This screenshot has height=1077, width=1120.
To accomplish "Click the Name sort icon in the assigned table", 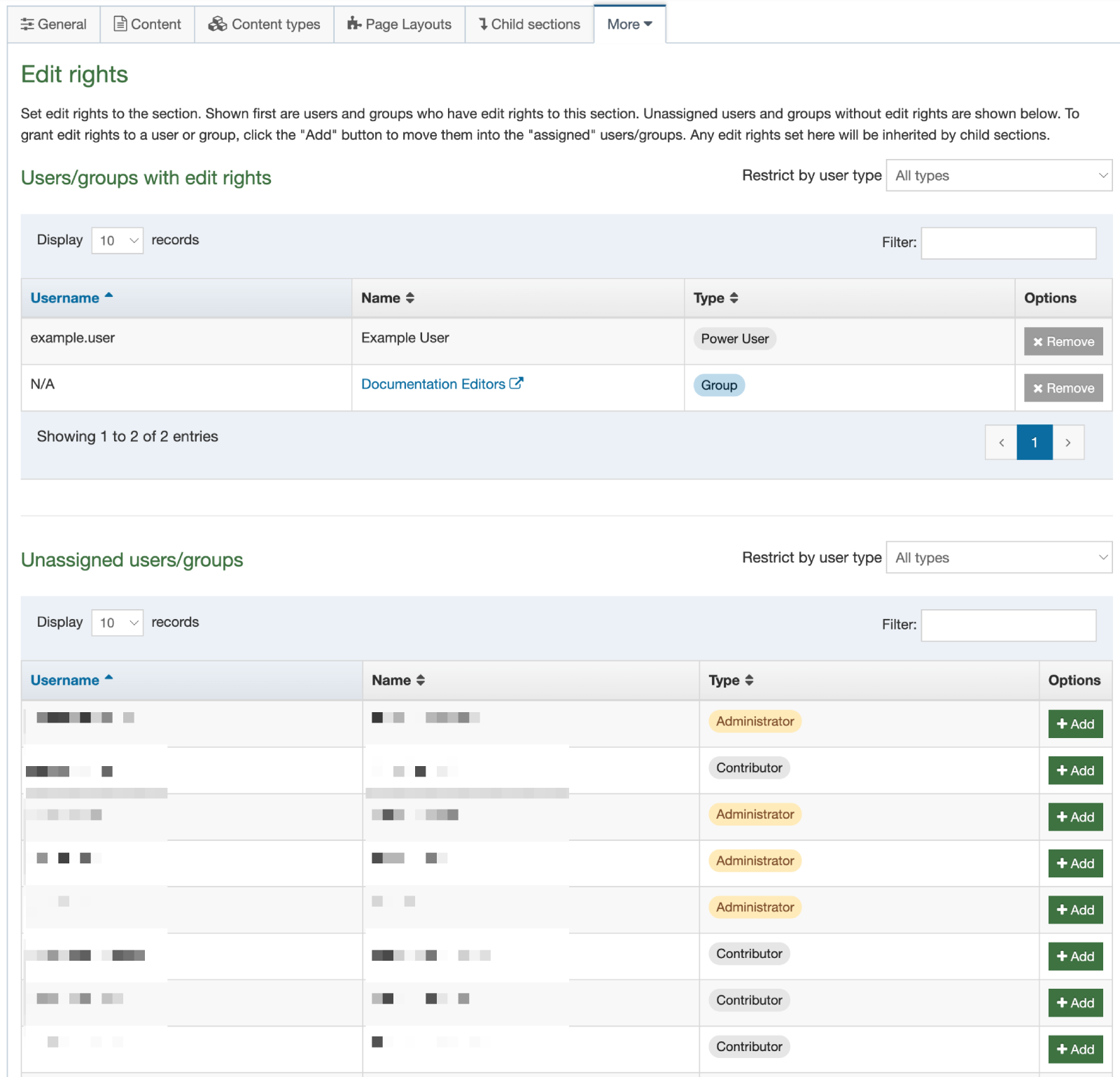I will click(409, 298).
